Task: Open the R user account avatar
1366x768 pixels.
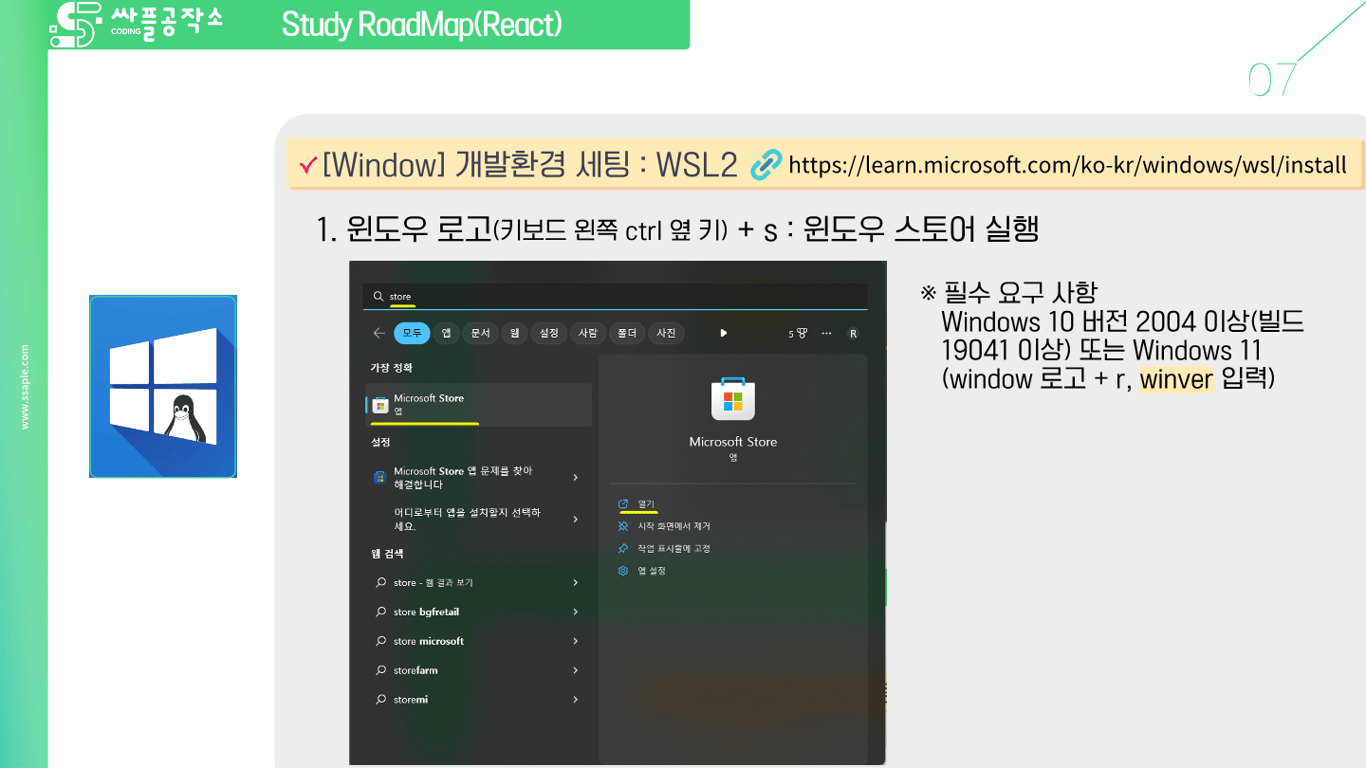Action: (x=853, y=333)
